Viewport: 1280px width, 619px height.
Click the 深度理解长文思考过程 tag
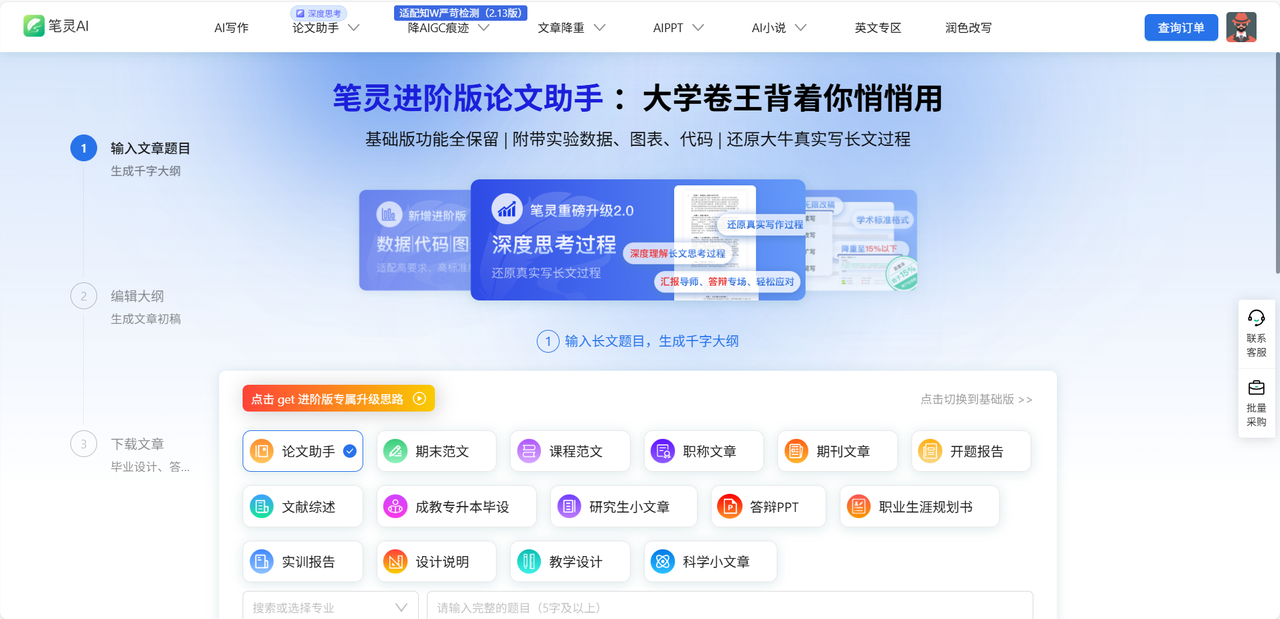(x=676, y=254)
